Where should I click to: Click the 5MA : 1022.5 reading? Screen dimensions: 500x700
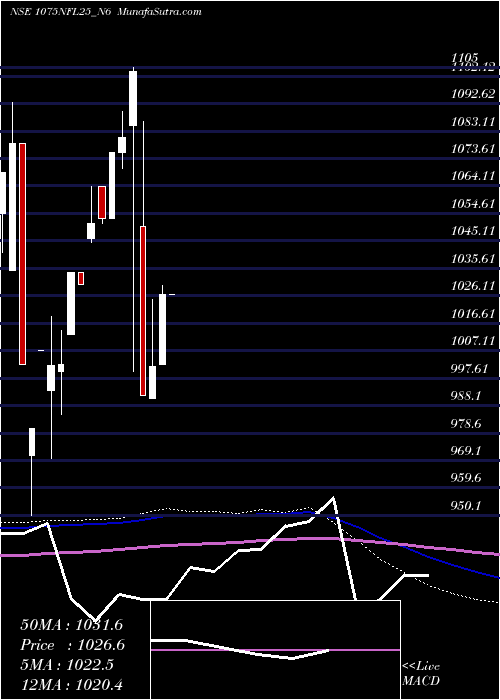(x=66, y=665)
